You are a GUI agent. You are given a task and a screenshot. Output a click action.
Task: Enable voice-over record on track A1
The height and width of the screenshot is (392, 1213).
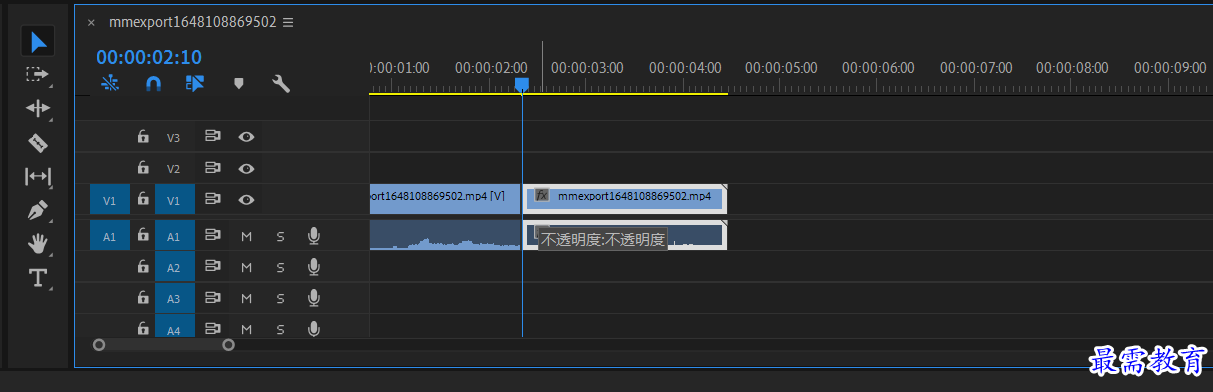point(313,237)
